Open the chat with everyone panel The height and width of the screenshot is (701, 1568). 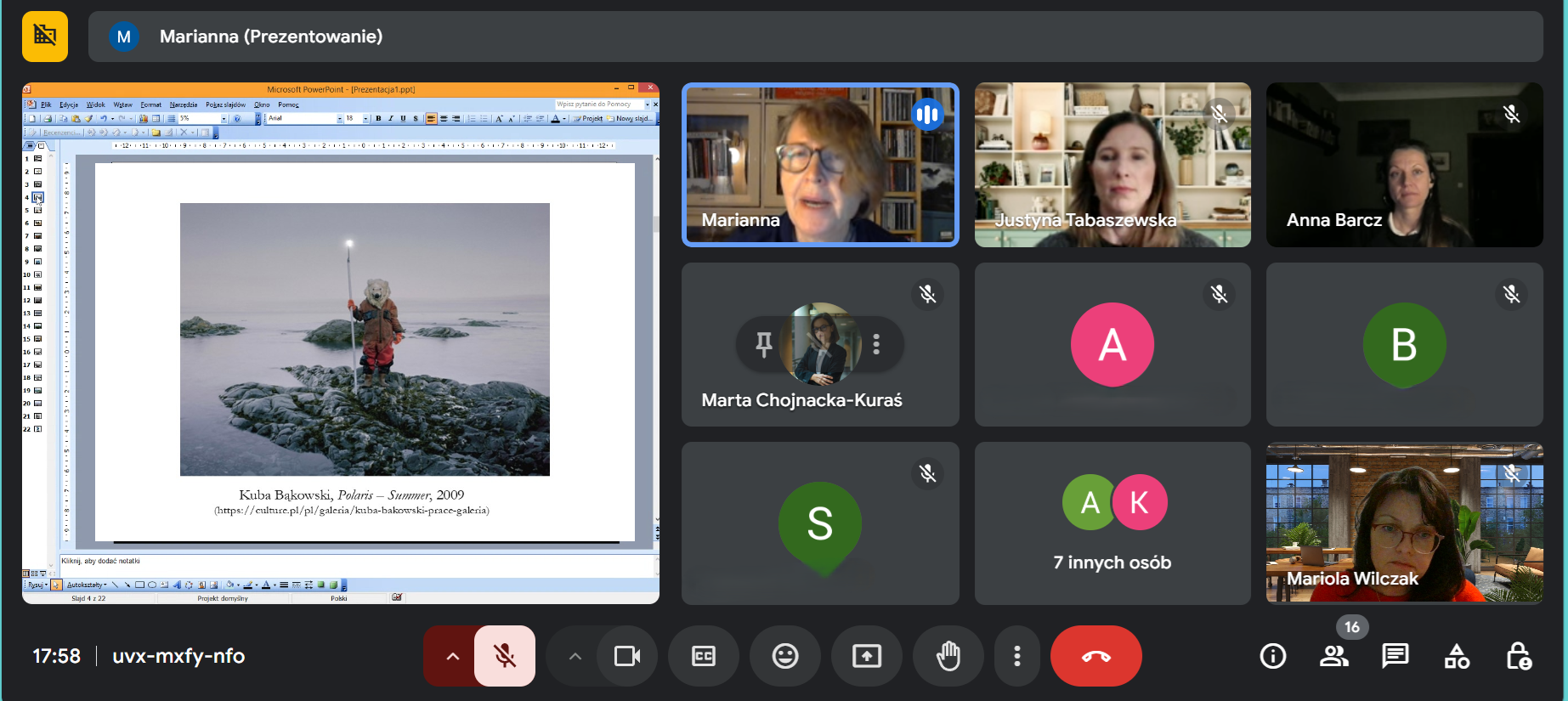1395,656
